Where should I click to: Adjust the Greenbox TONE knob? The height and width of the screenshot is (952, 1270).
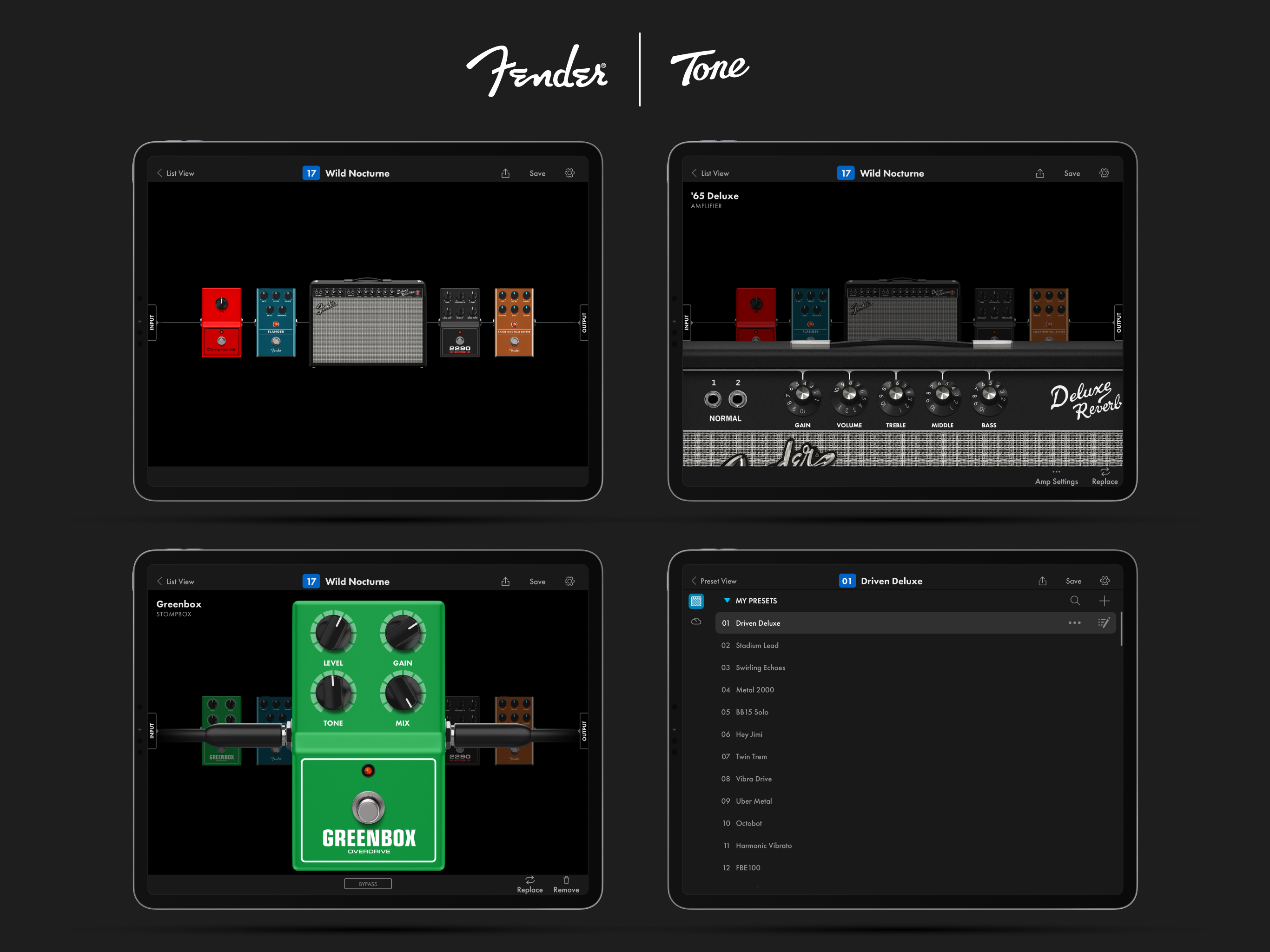point(333,693)
